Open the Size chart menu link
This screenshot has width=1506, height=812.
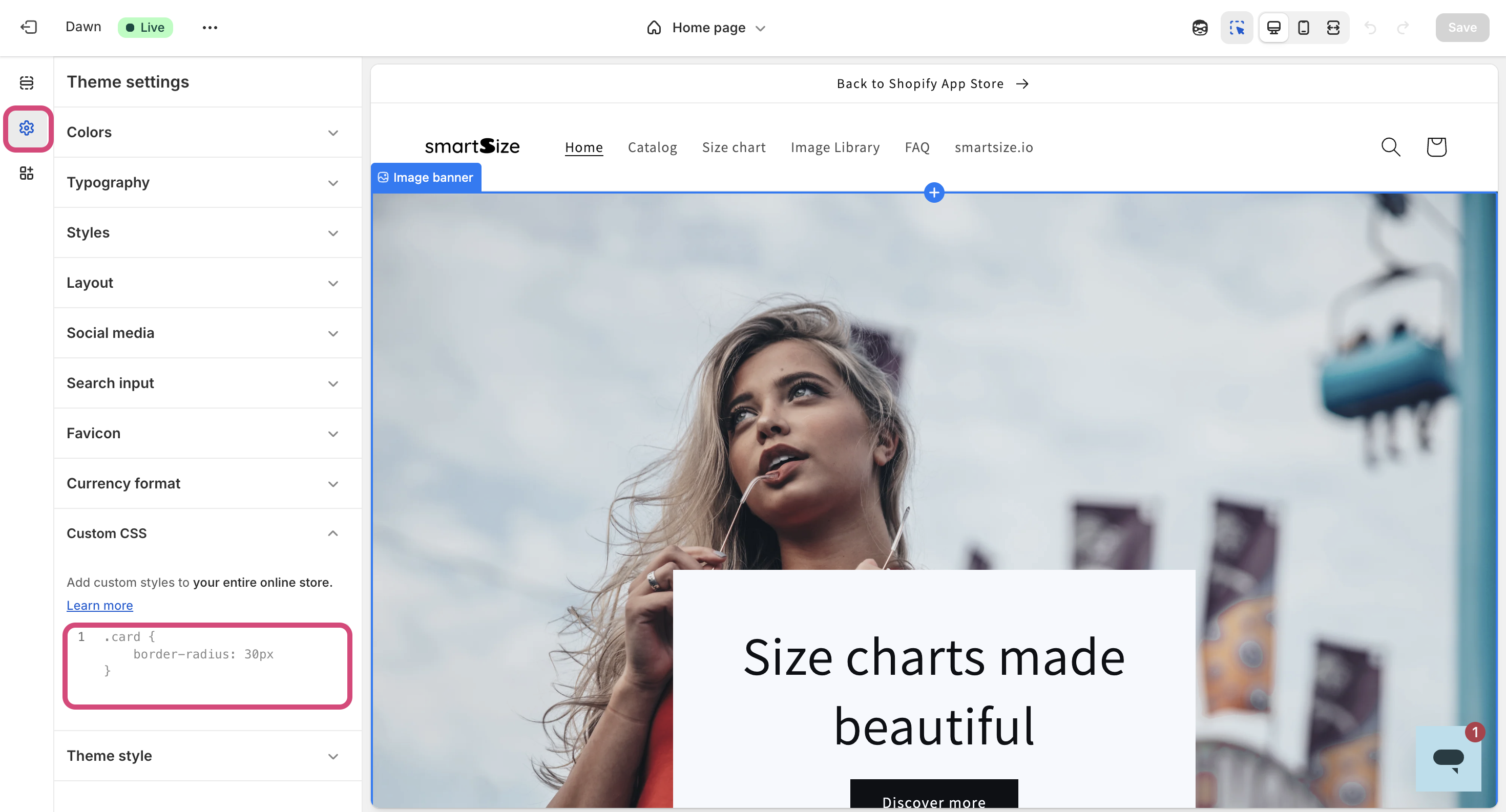click(734, 147)
